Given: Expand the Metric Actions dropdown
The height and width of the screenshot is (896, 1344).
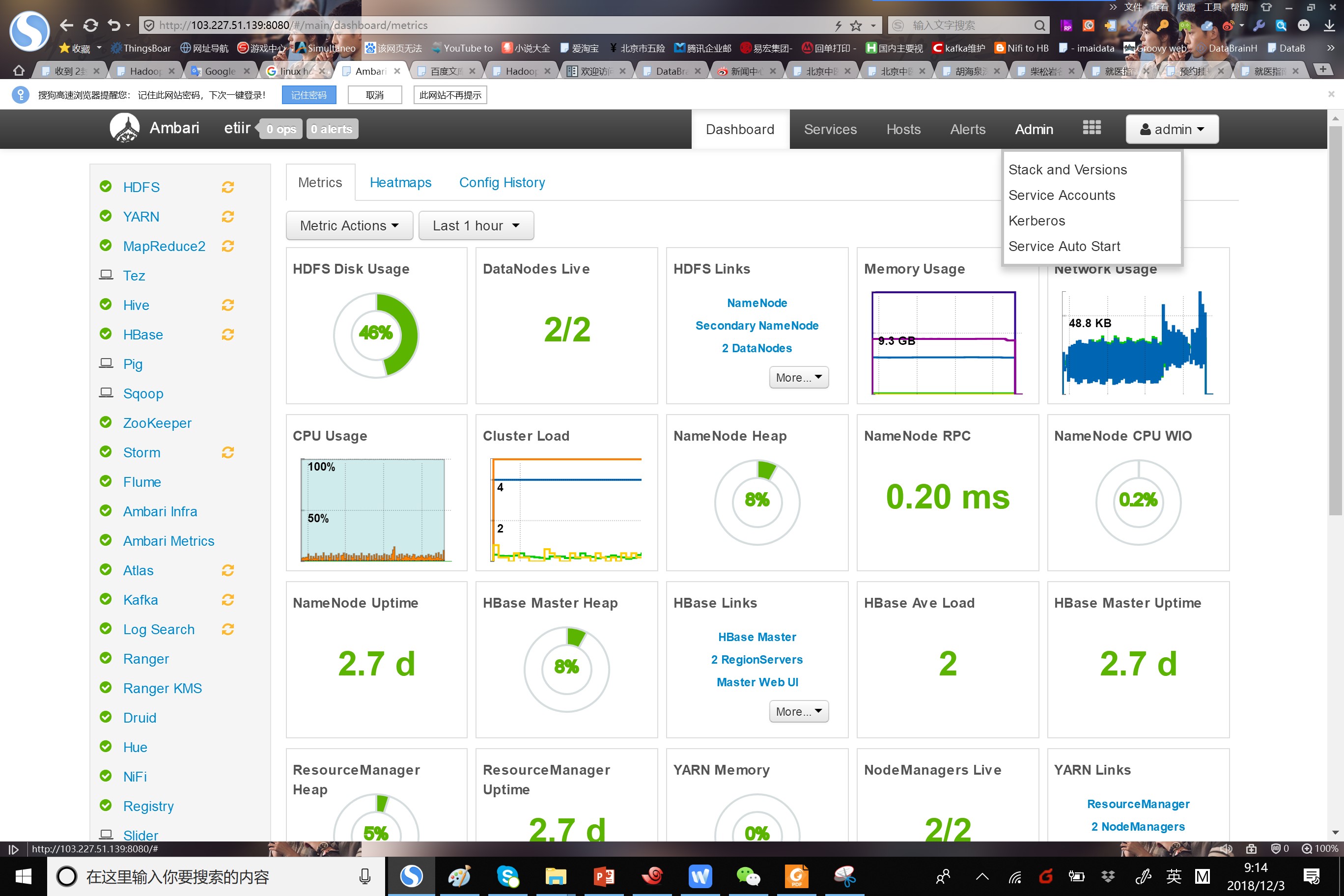Looking at the screenshot, I should click(x=349, y=225).
